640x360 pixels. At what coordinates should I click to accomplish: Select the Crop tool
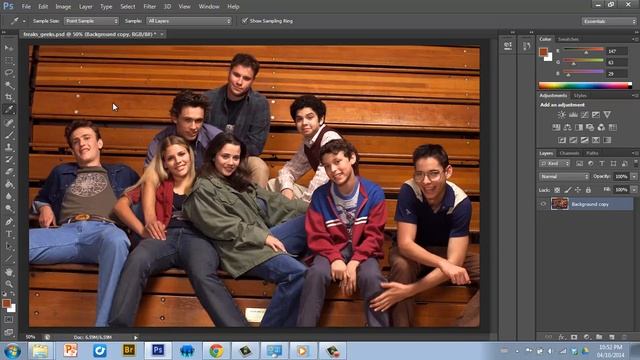tap(9, 97)
